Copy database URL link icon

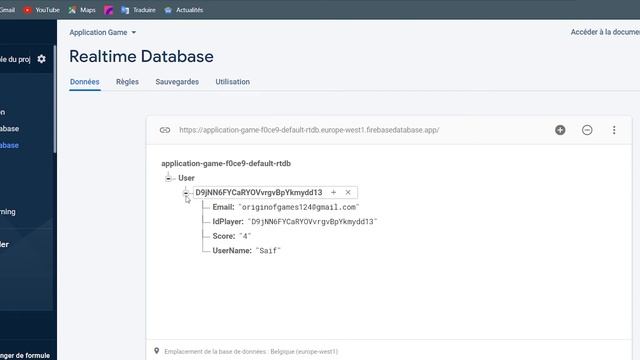click(x=165, y=130)
